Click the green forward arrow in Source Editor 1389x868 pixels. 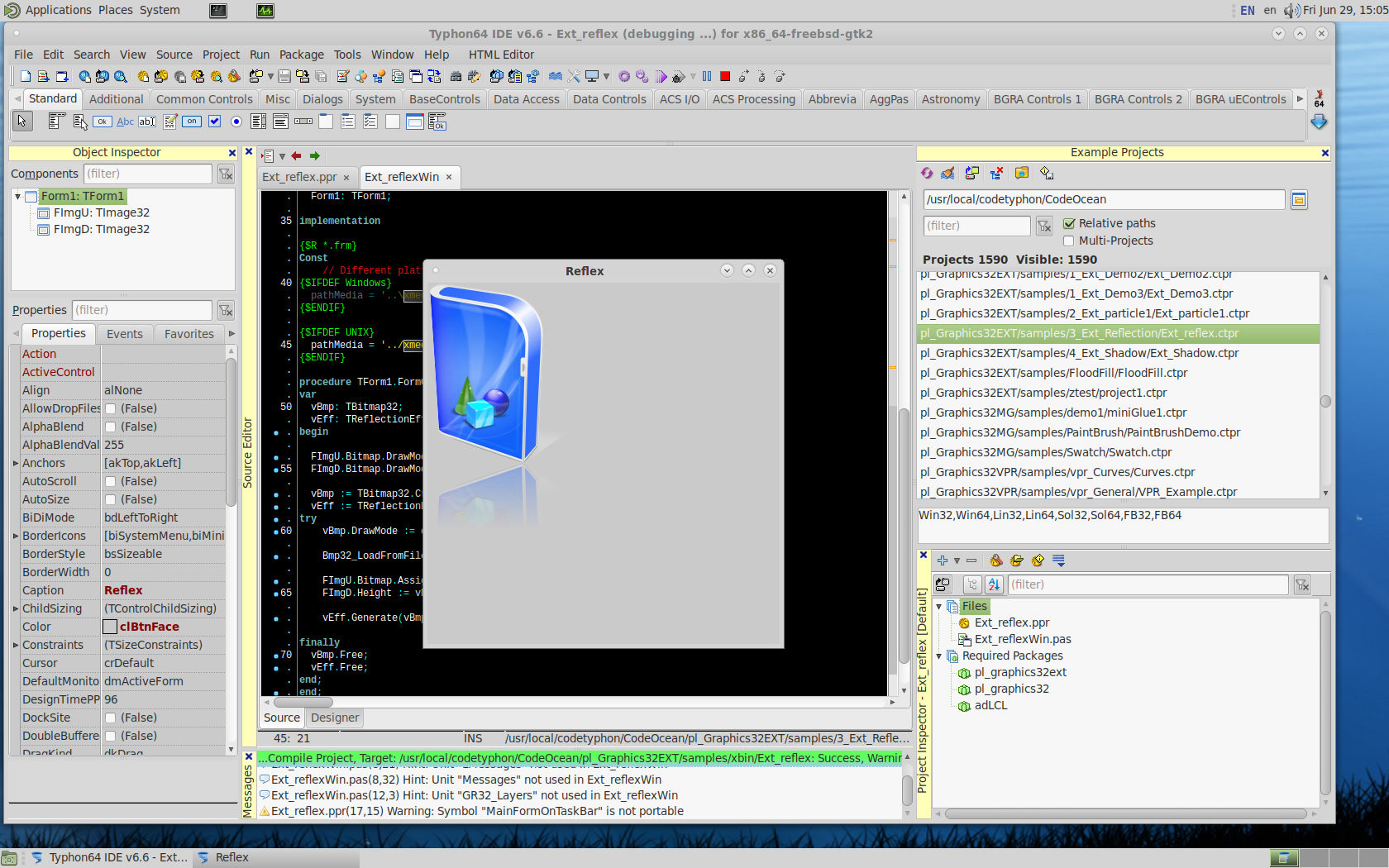pyautogui.click(x=314, y=155)
